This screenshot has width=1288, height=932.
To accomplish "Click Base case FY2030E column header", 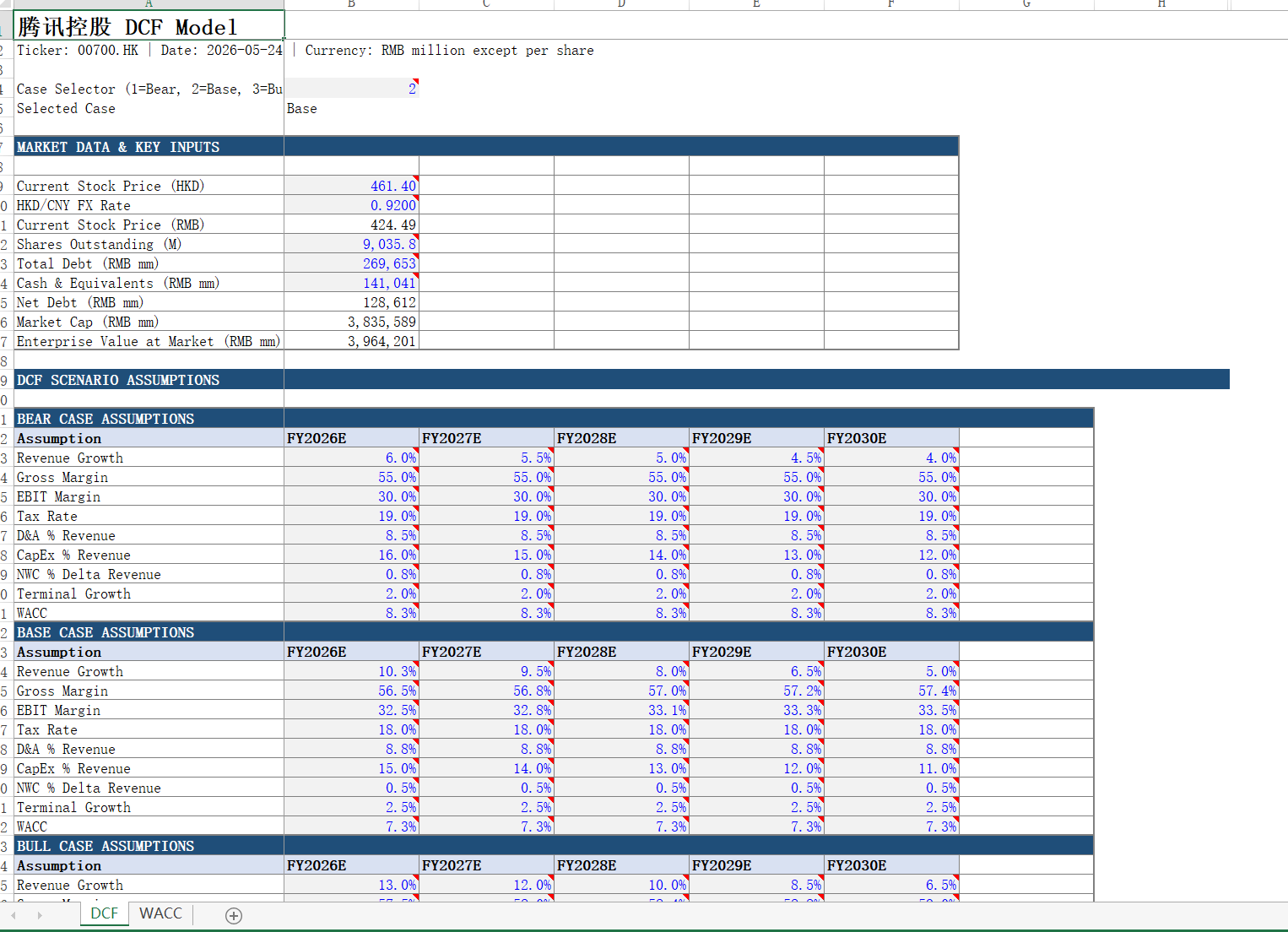I will [892, 652].
